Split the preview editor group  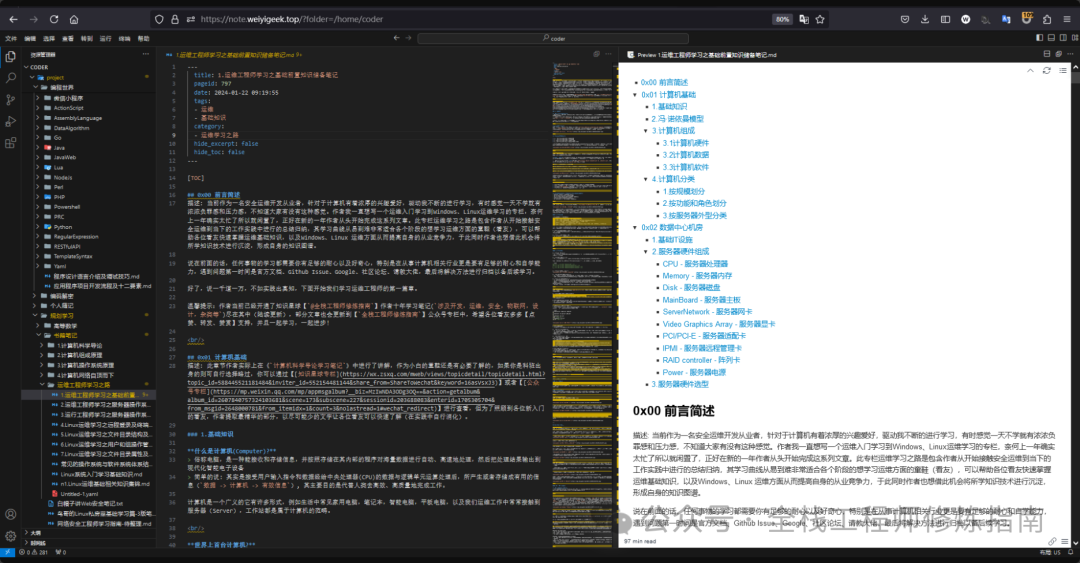(1047, 54)
